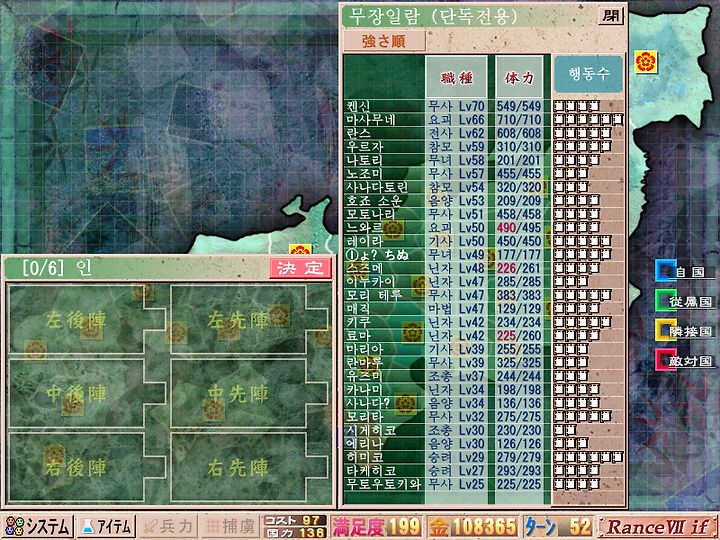This screenshot has height=540, width=720.
Task: Click the blue 自国 legend swatch
Action: pos(665,270)
